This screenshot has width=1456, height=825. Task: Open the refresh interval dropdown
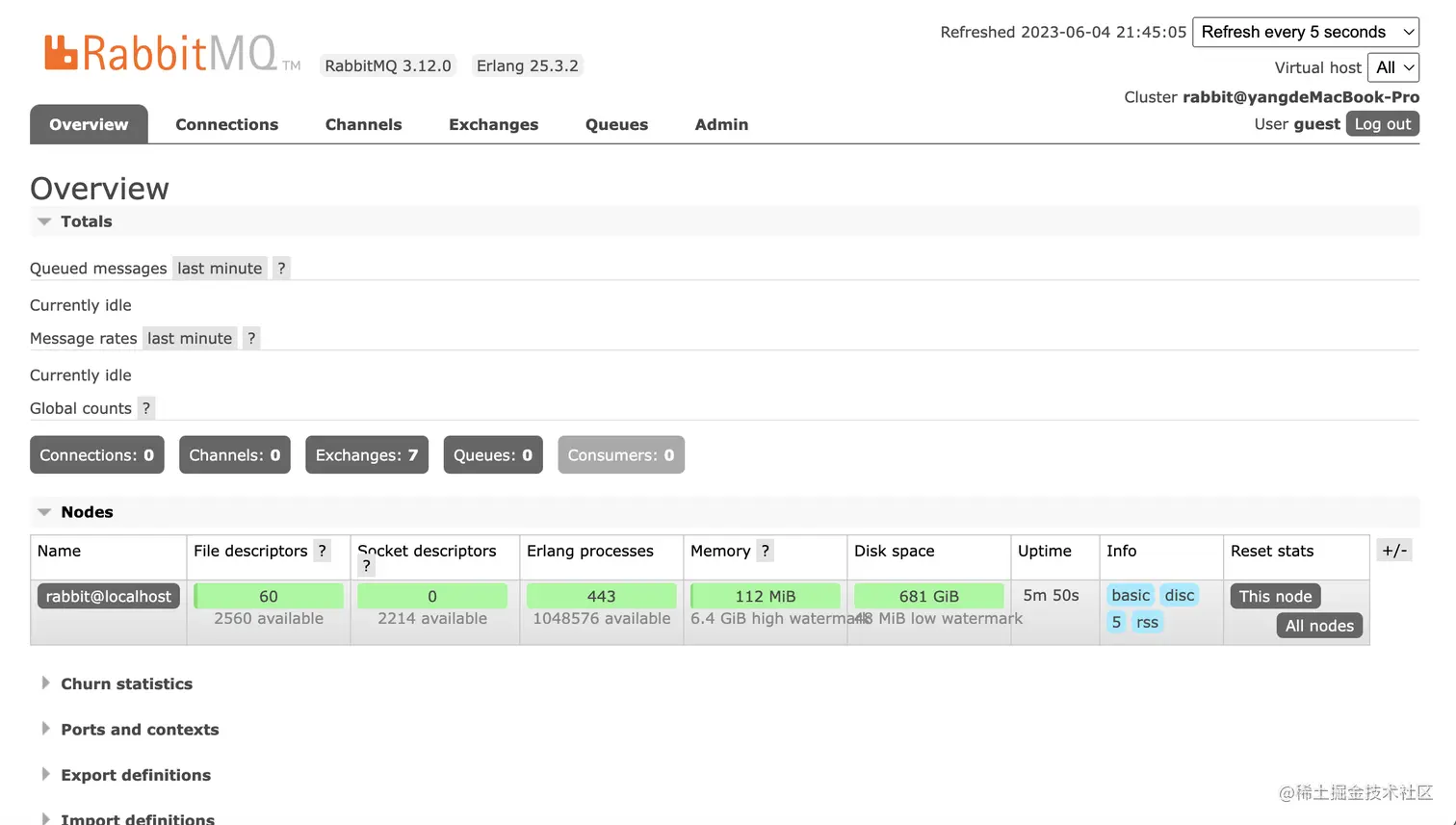tap(1306, 32)
